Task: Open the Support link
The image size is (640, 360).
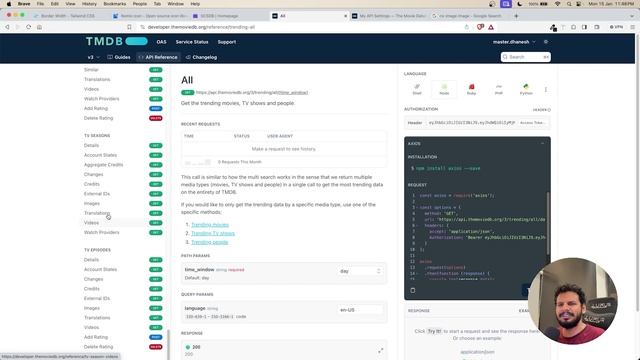Action: 227,42
